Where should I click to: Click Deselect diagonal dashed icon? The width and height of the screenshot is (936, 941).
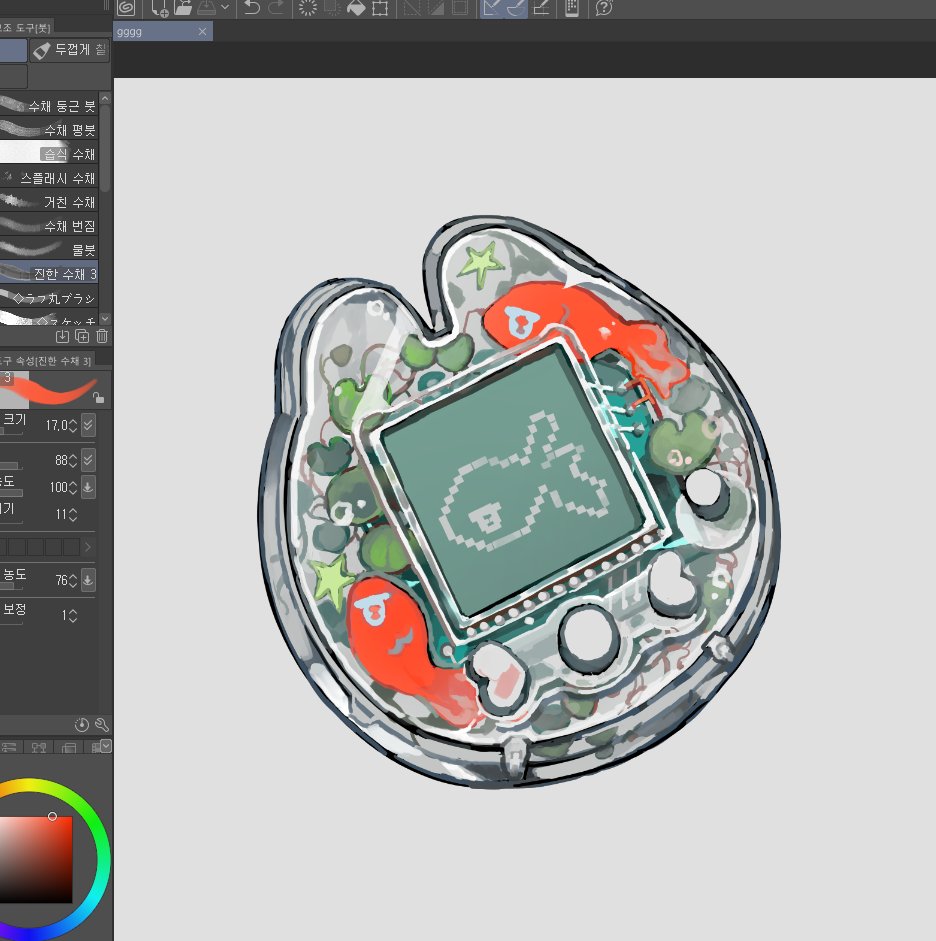412,8
